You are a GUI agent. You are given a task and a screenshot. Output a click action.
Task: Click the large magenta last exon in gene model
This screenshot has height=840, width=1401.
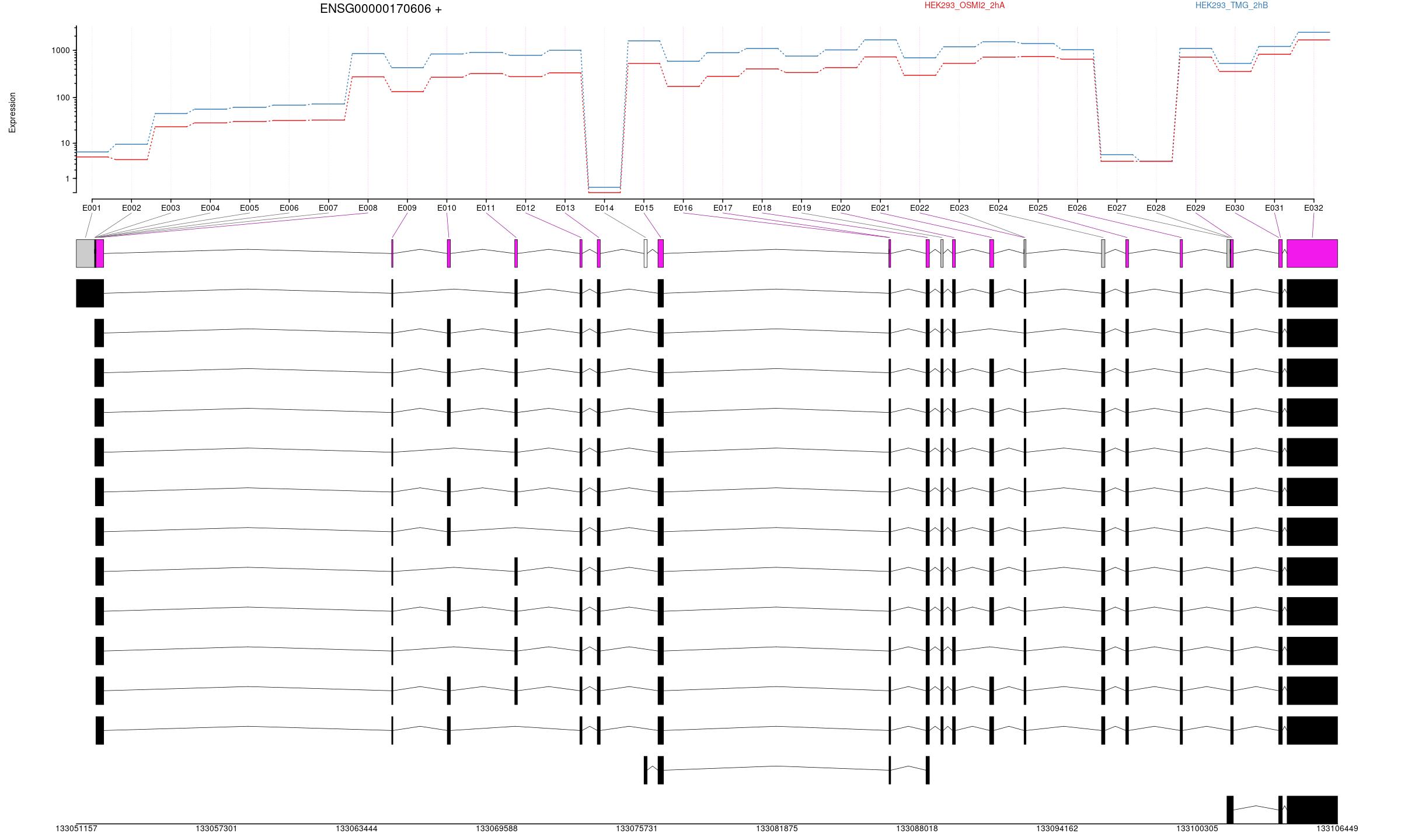[x=1312, y=253]
